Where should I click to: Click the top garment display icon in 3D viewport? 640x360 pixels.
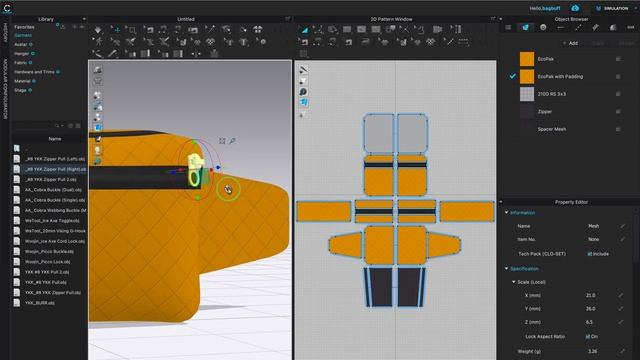(x=98, y=70)
